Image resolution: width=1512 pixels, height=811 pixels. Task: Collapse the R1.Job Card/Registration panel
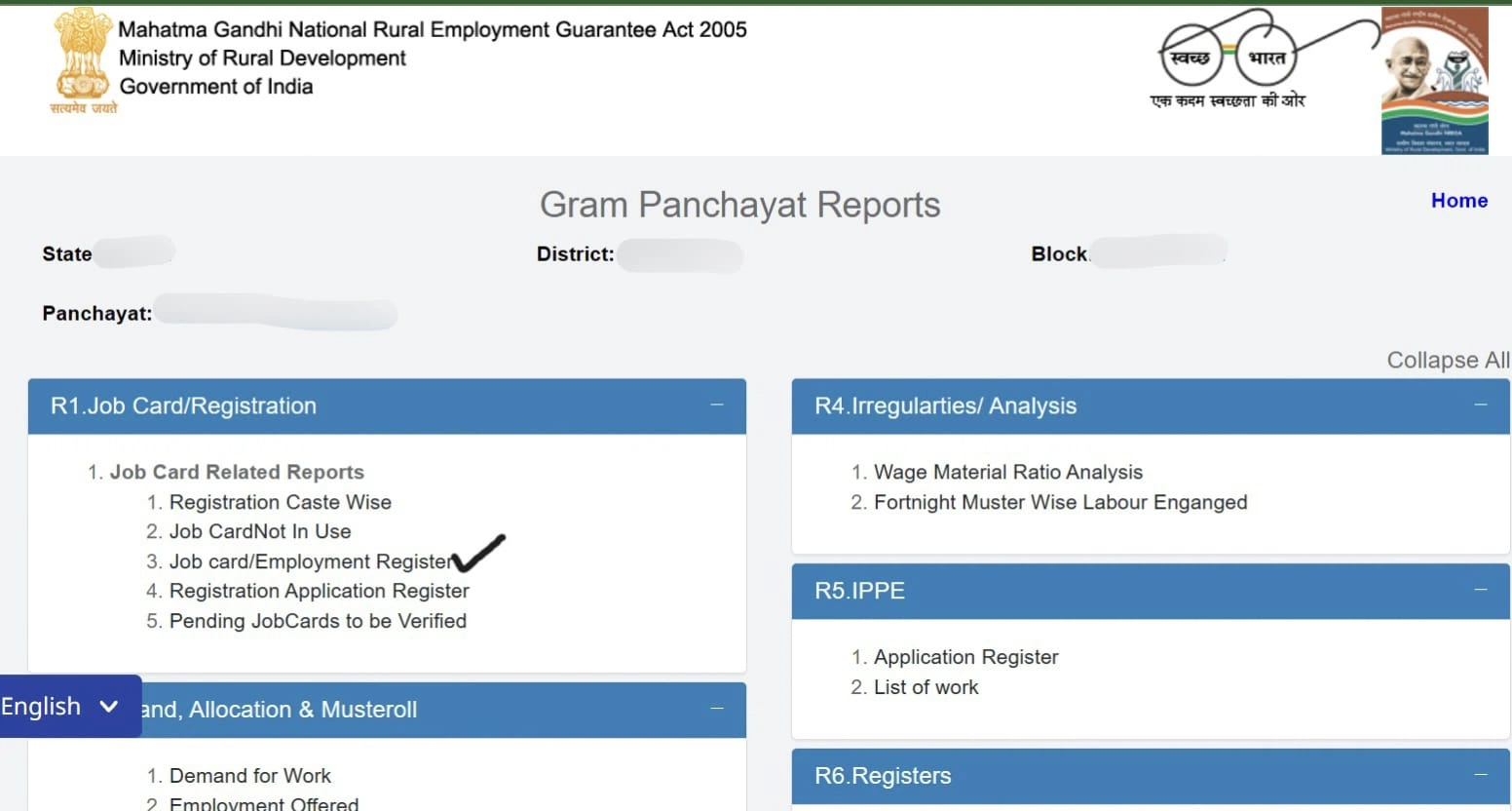(717, 405)
